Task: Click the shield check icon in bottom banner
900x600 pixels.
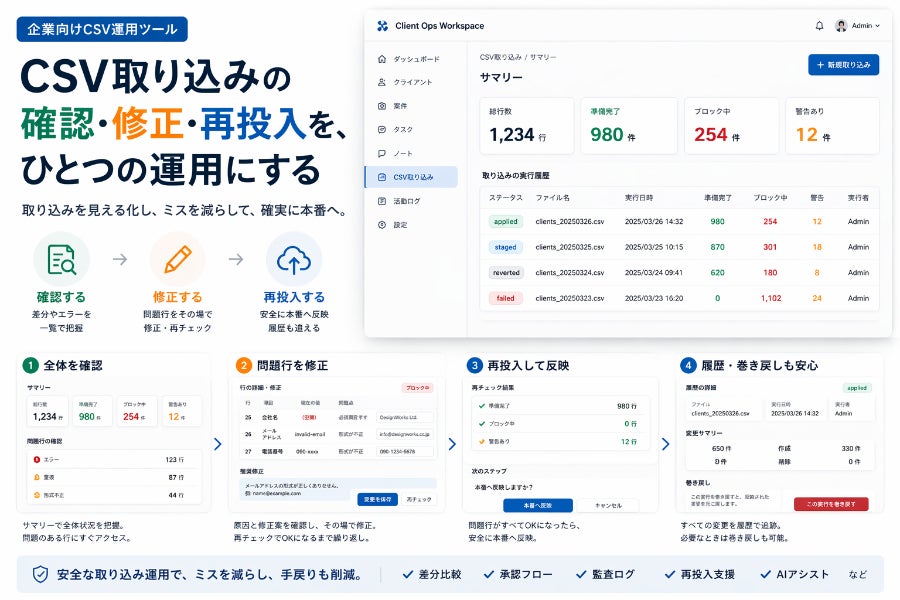Action: click(x=40, y=574)
